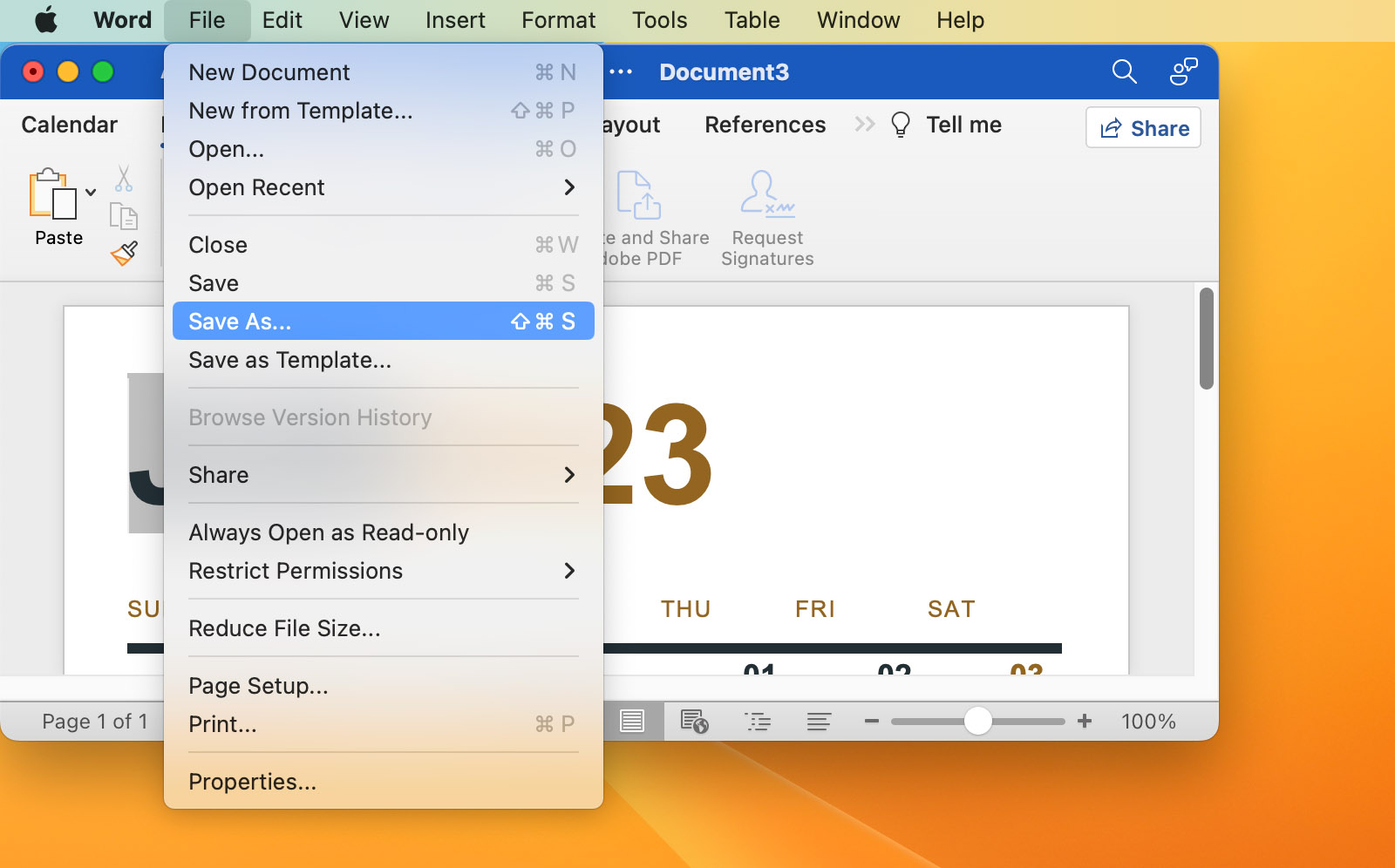The height and width of the screenshot is (868, 1395).
Task: Click Page 1 of 1 in status bar
Action: tap(95, 722)
